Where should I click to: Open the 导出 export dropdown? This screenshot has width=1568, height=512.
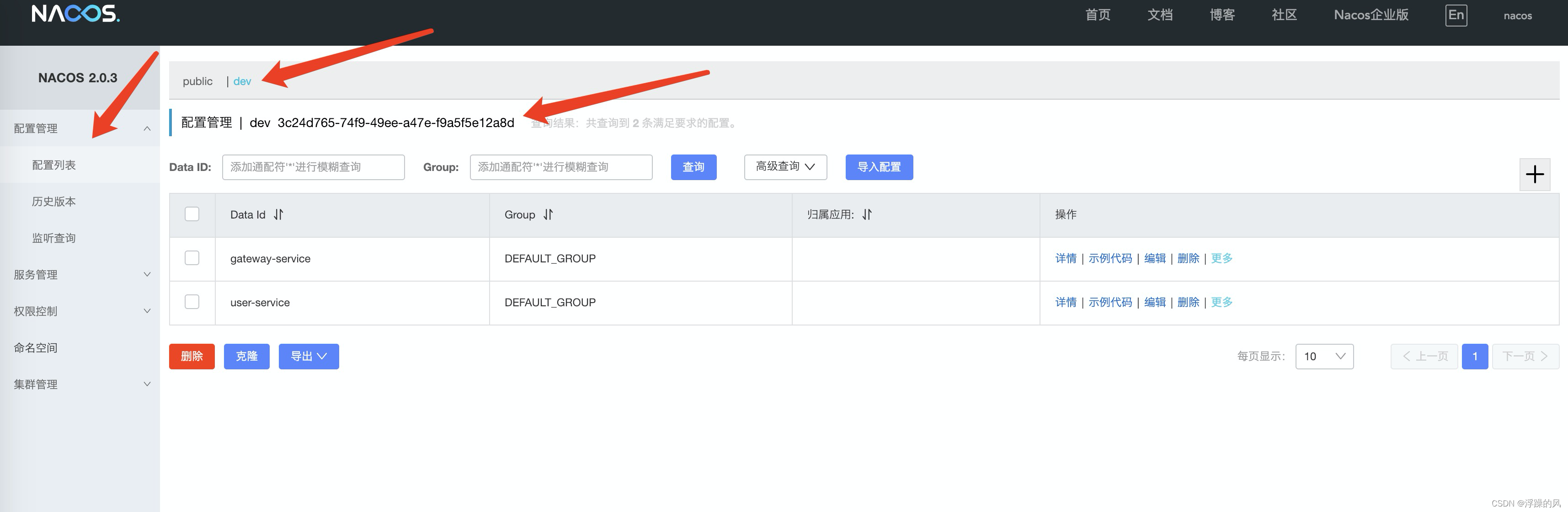(x=309, y=356)
